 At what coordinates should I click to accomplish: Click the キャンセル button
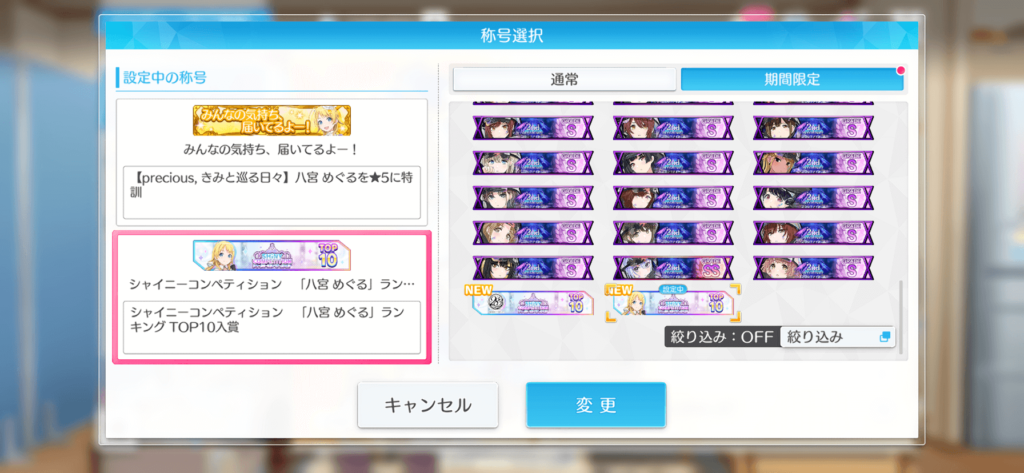click(x=428, y=405)
